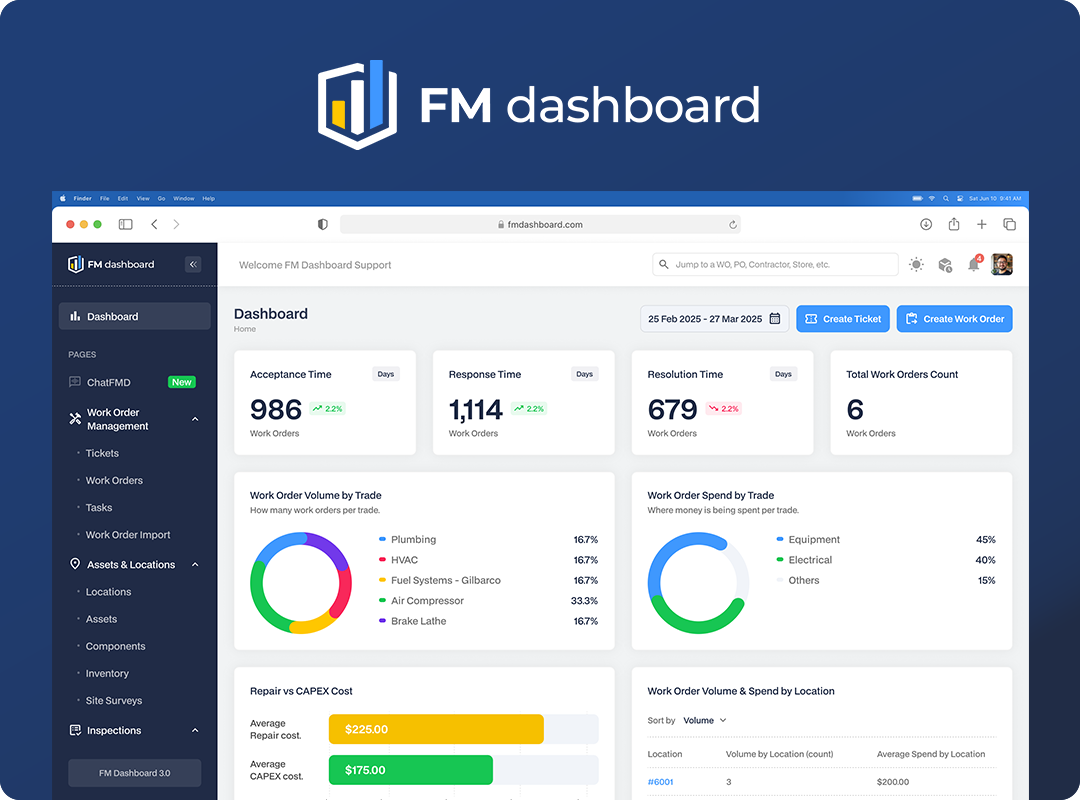Collapse the Work Order Management section
The height and width of the screenshot is (800, 1080).
[x=195, y=419]
